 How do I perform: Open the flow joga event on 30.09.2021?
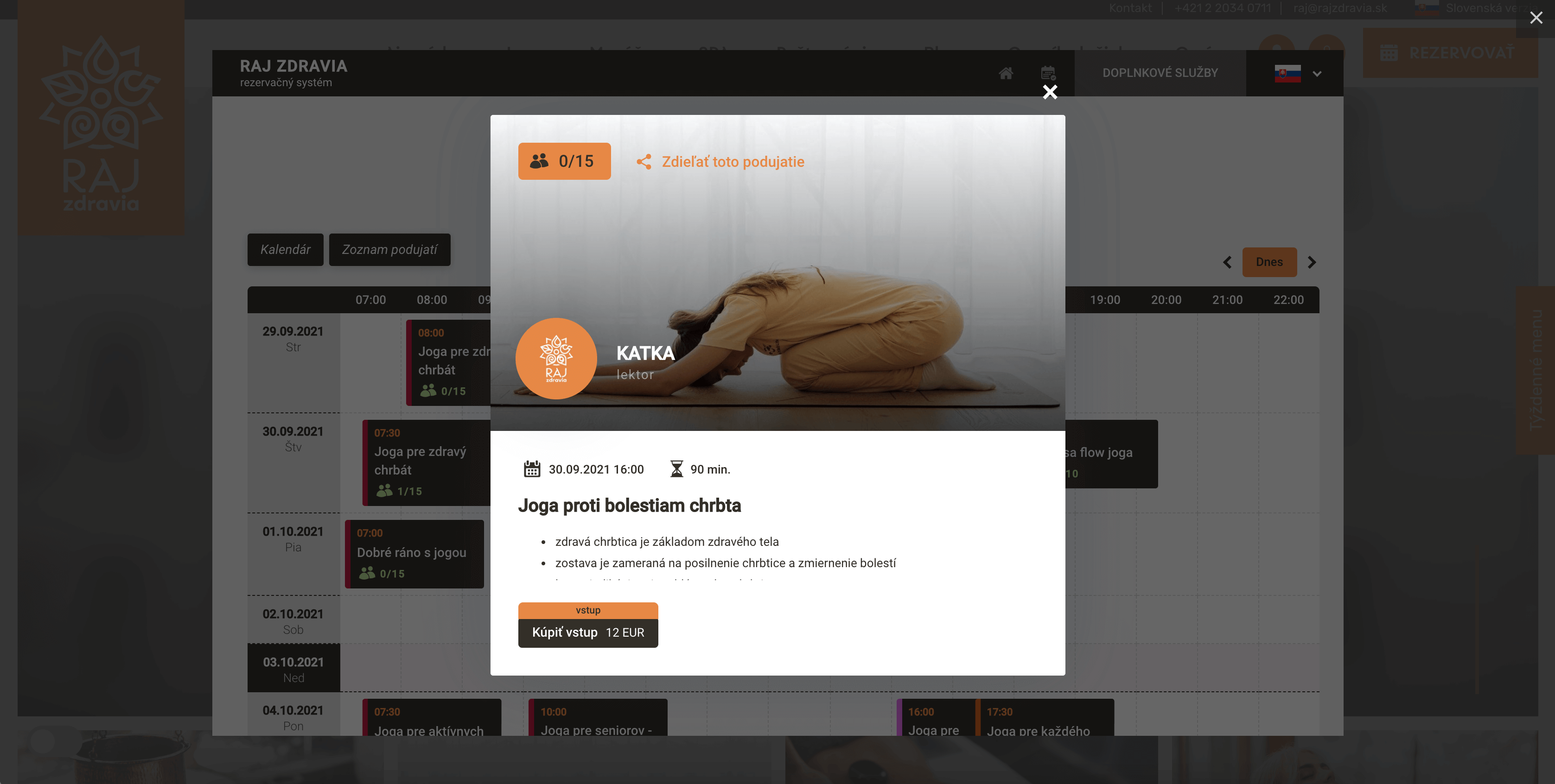point(1111,454)
